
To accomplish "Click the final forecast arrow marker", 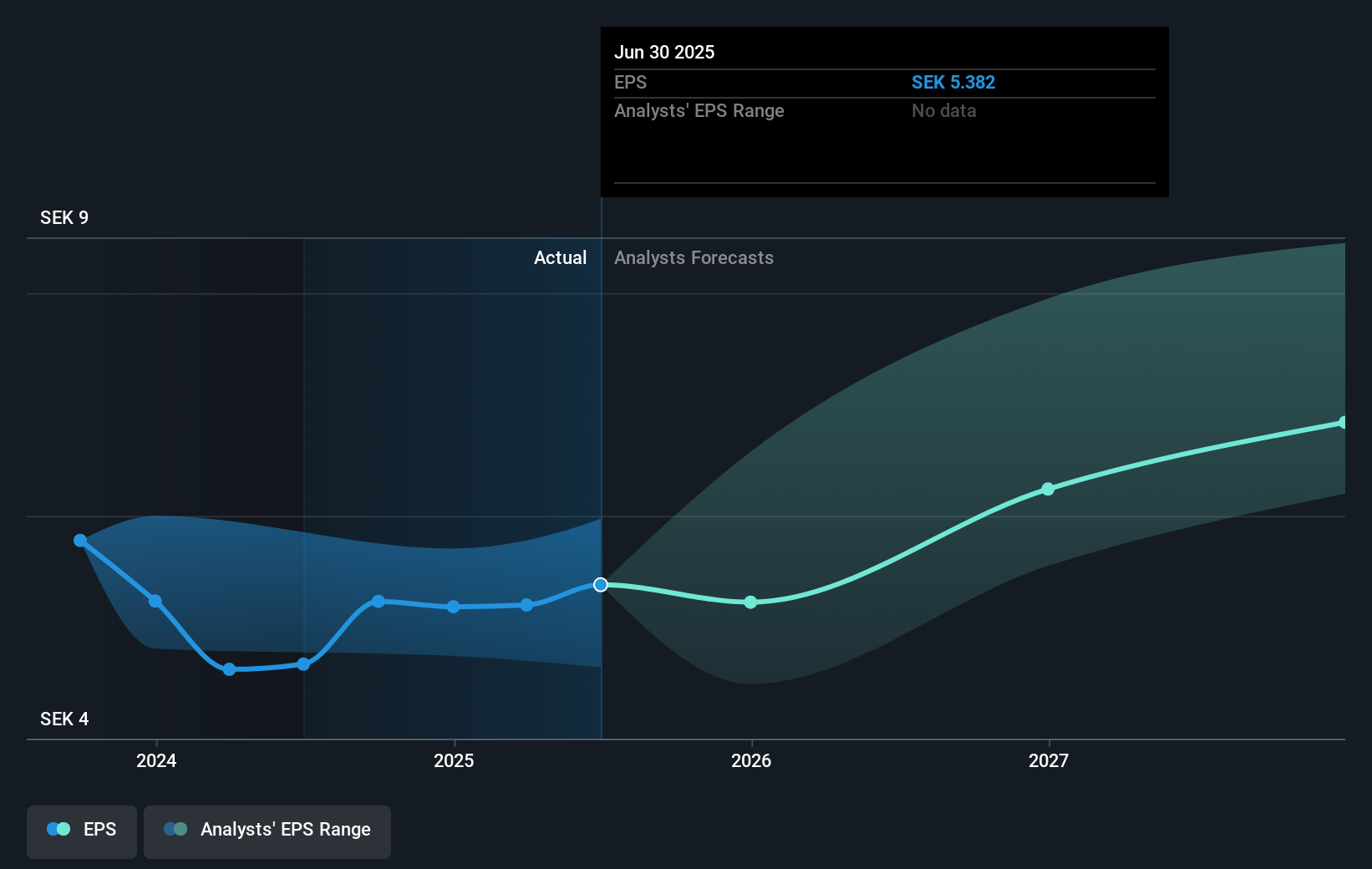I will pos(1344,420).
